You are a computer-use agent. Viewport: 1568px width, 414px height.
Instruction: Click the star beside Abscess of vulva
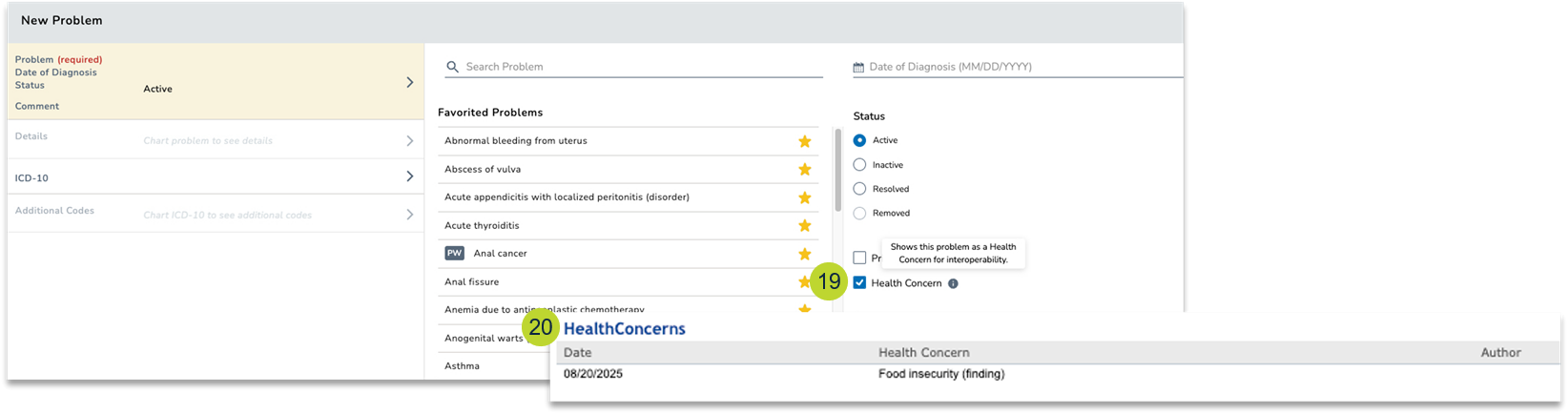coord(804,170)
